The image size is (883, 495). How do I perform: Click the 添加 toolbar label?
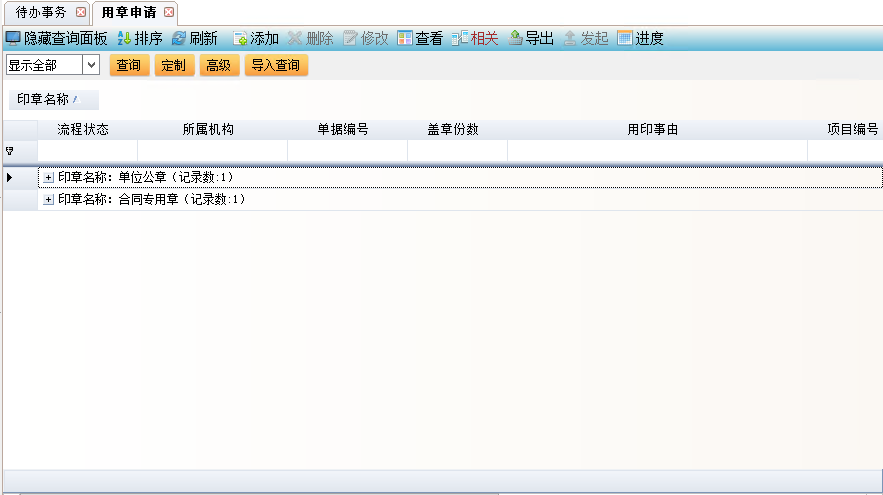pos(265,38)
